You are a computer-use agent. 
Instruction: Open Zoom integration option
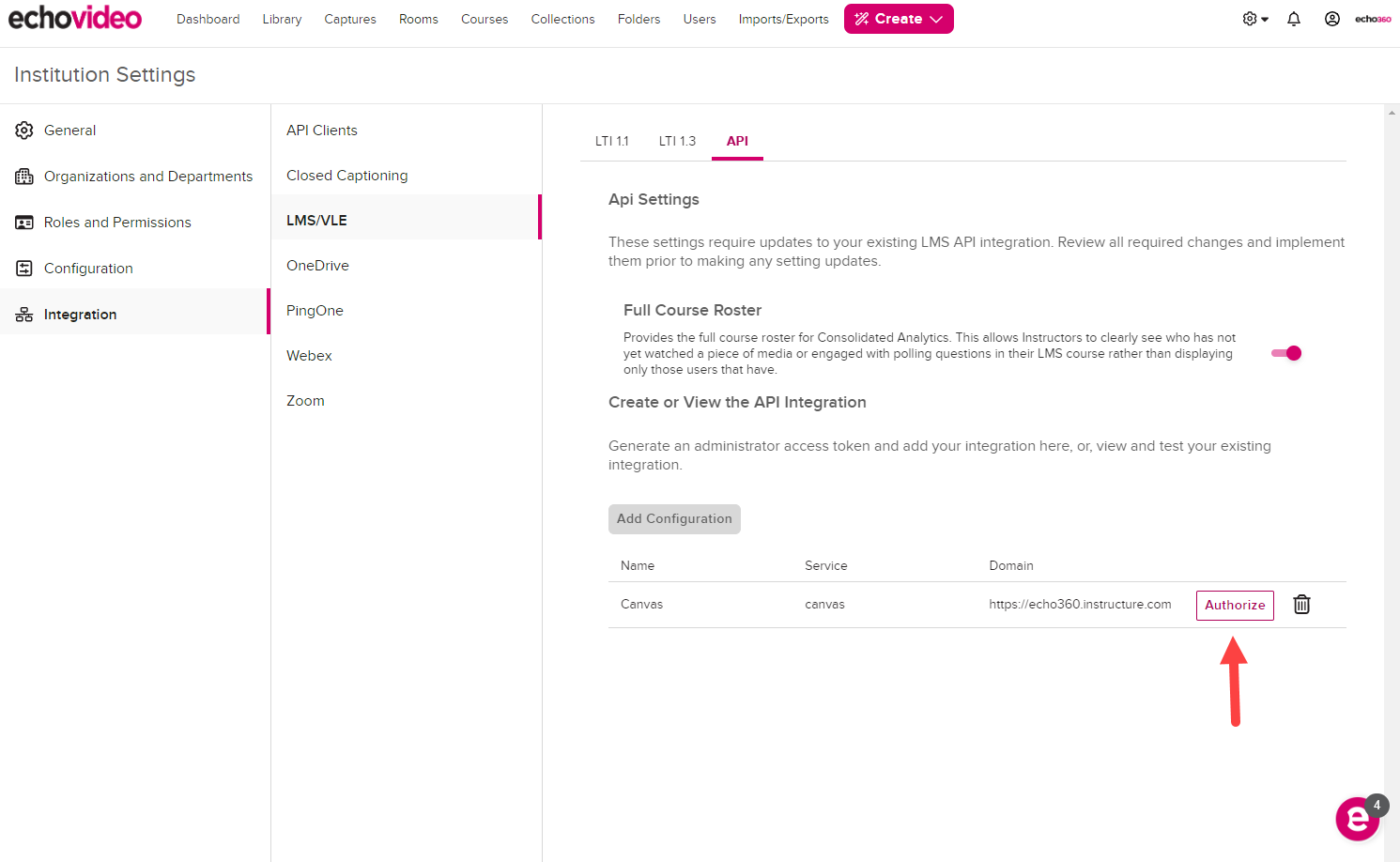coord(407,401)
